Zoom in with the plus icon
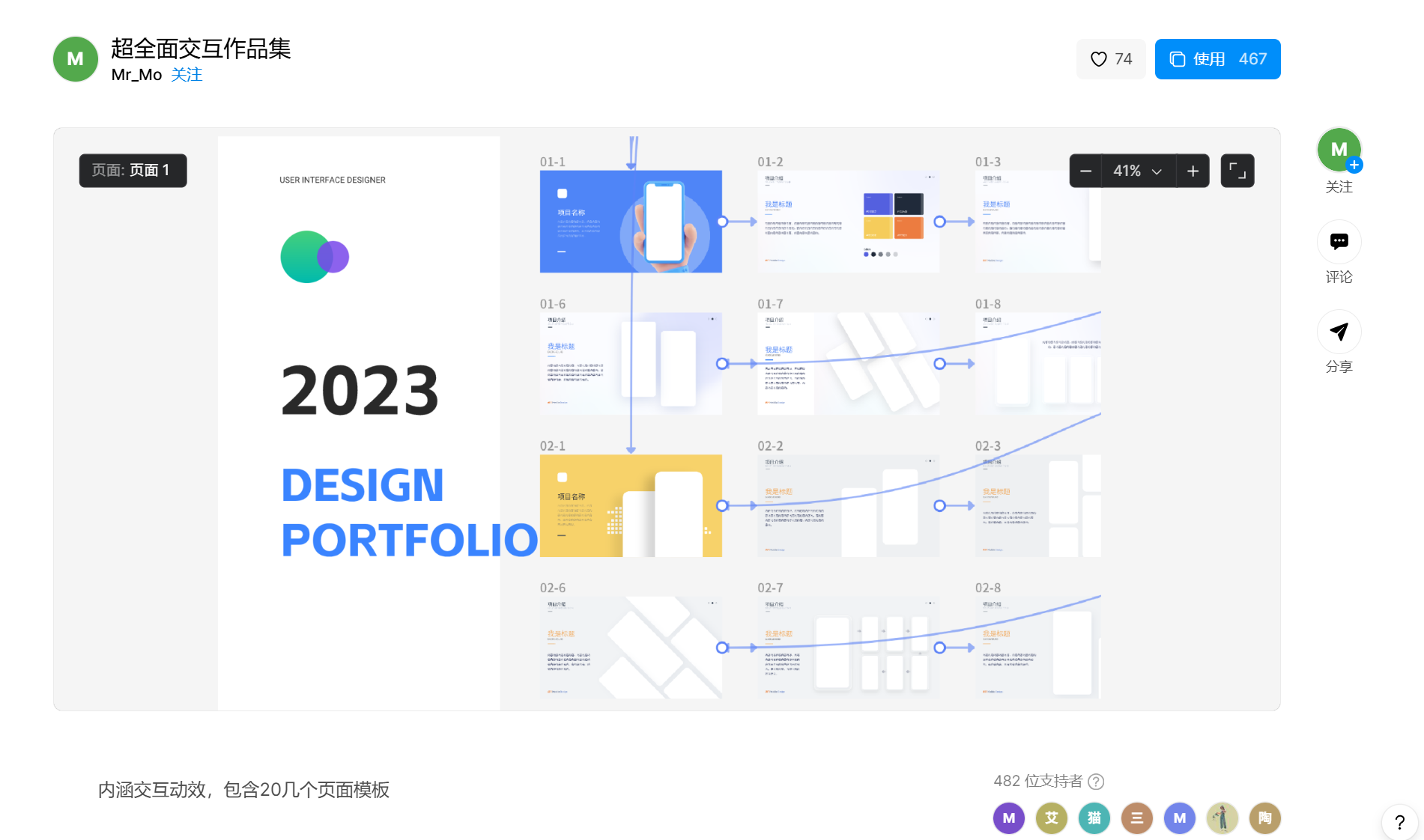Screen dimensions: 1424x840 1193,171
